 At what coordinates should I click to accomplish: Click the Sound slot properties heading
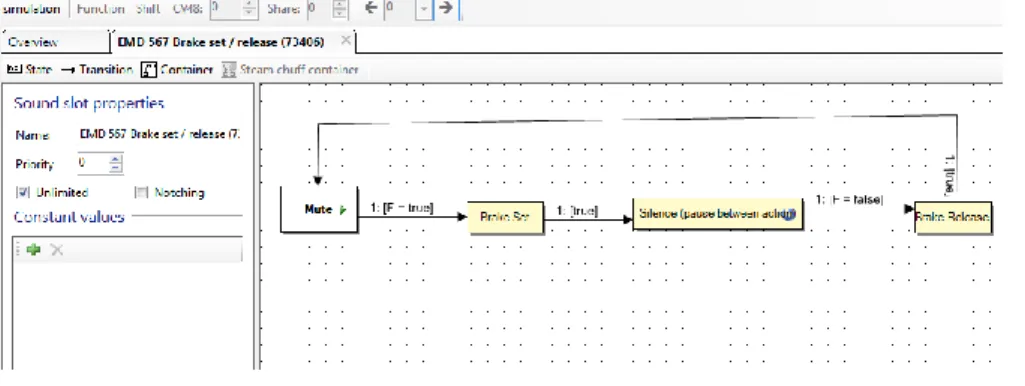[x=89, y=103]
